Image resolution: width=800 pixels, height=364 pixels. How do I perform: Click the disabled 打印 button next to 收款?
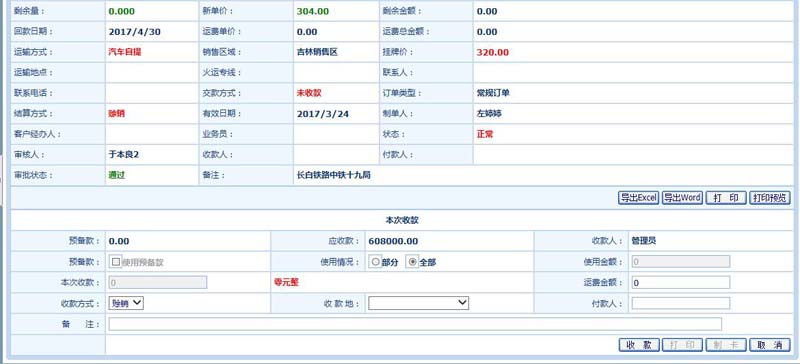coord(683,345)
